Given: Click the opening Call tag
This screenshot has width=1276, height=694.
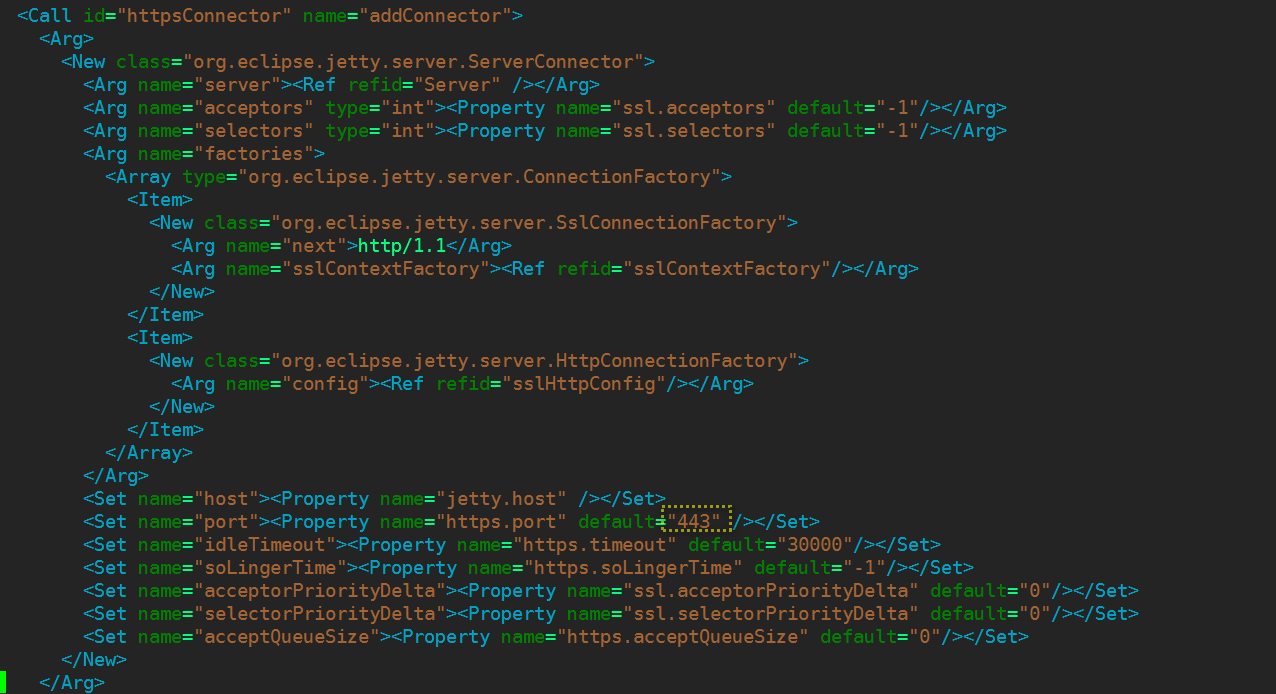Looking at the screenshot, I should tap(45, 16).
